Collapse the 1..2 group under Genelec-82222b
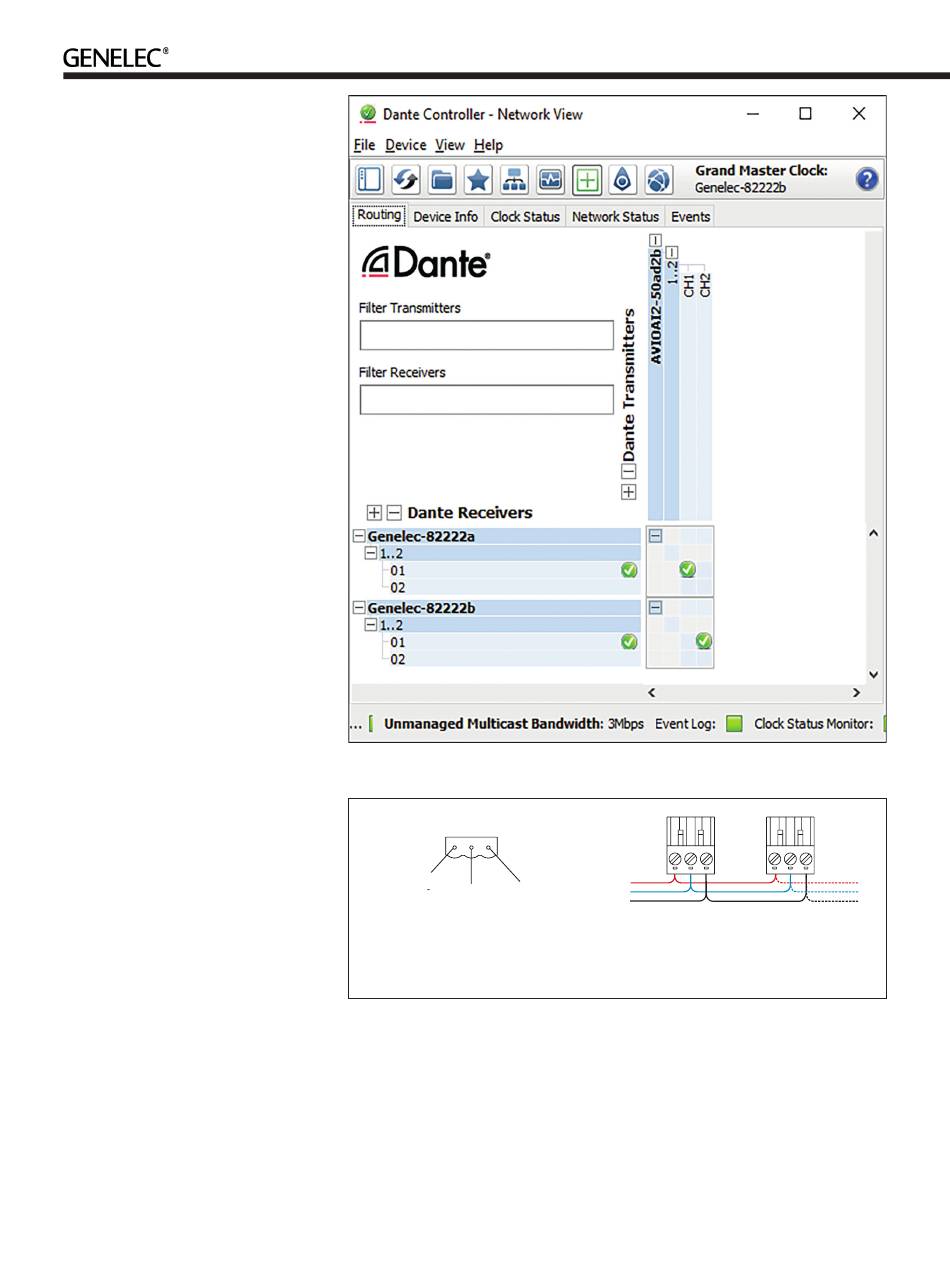The width and height of the screenshot is (950, 1264). click(371, 625)
